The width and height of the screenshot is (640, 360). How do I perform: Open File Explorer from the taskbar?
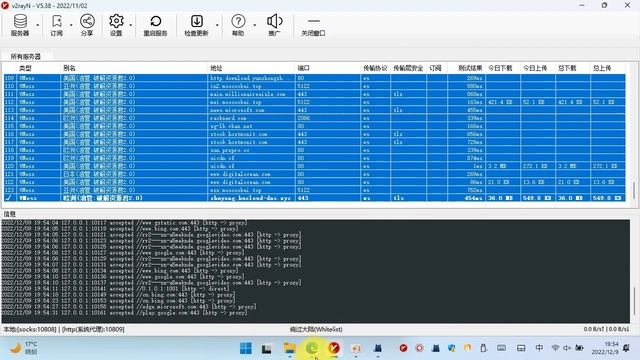point(289,348)
